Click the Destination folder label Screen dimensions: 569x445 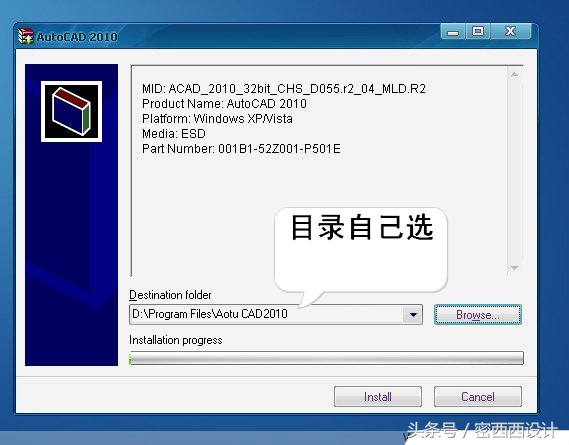click(170, 295)
